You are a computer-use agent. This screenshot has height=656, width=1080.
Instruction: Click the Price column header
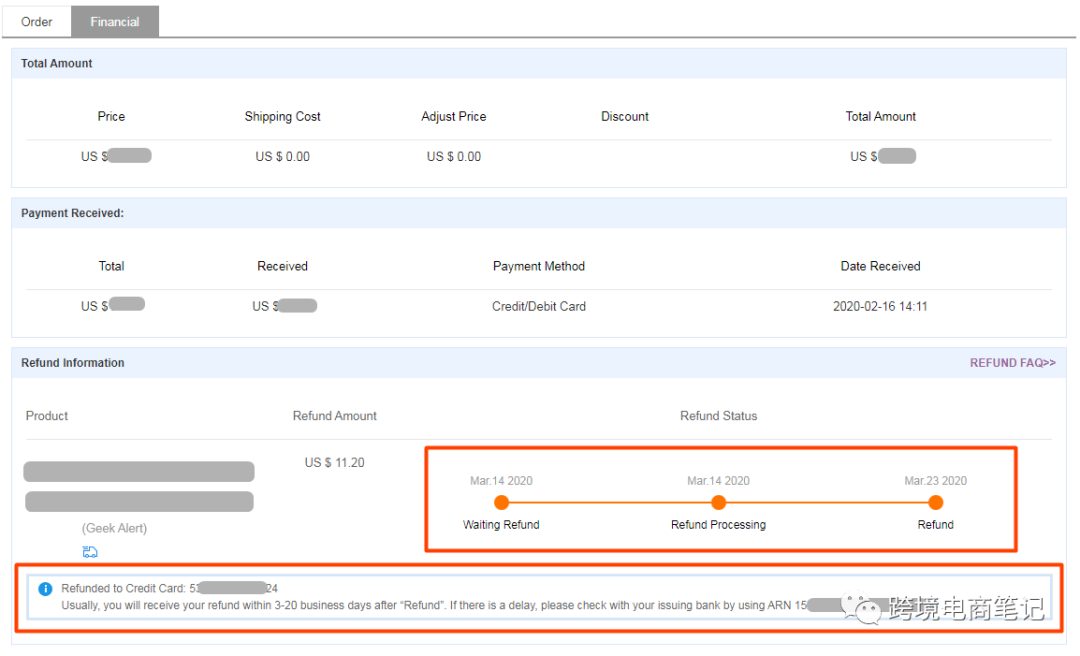pyautogui.click(x=111, y=116)
